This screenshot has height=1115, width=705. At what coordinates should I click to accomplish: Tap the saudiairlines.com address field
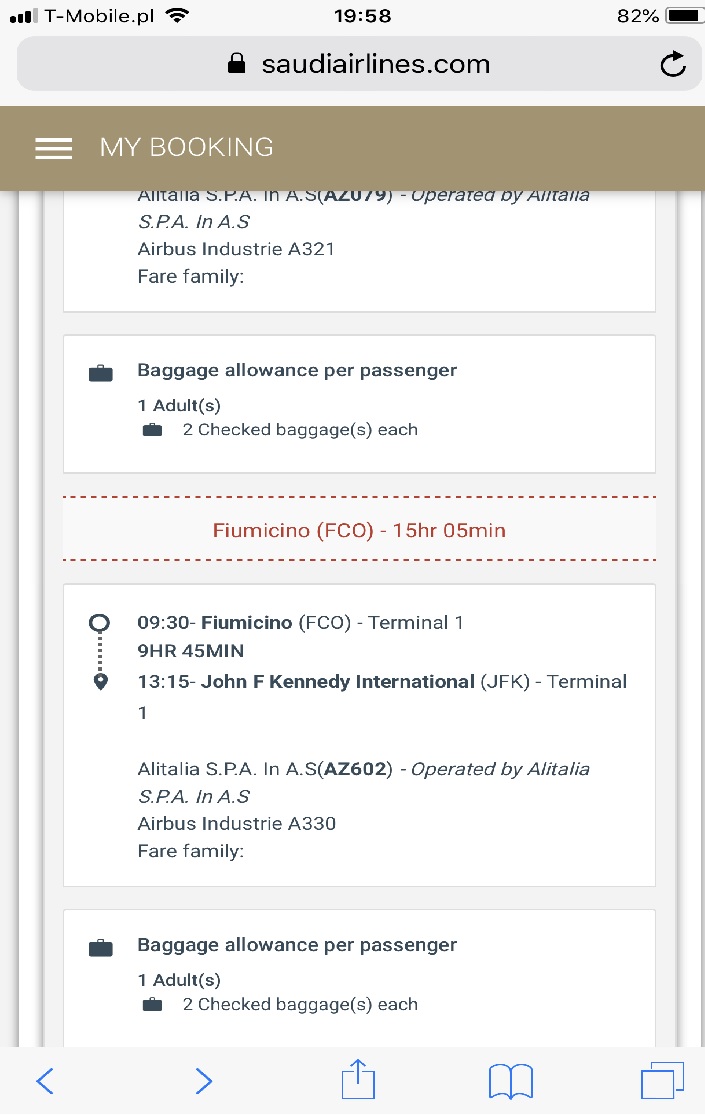pyautogui.click(x=359, y=64)
